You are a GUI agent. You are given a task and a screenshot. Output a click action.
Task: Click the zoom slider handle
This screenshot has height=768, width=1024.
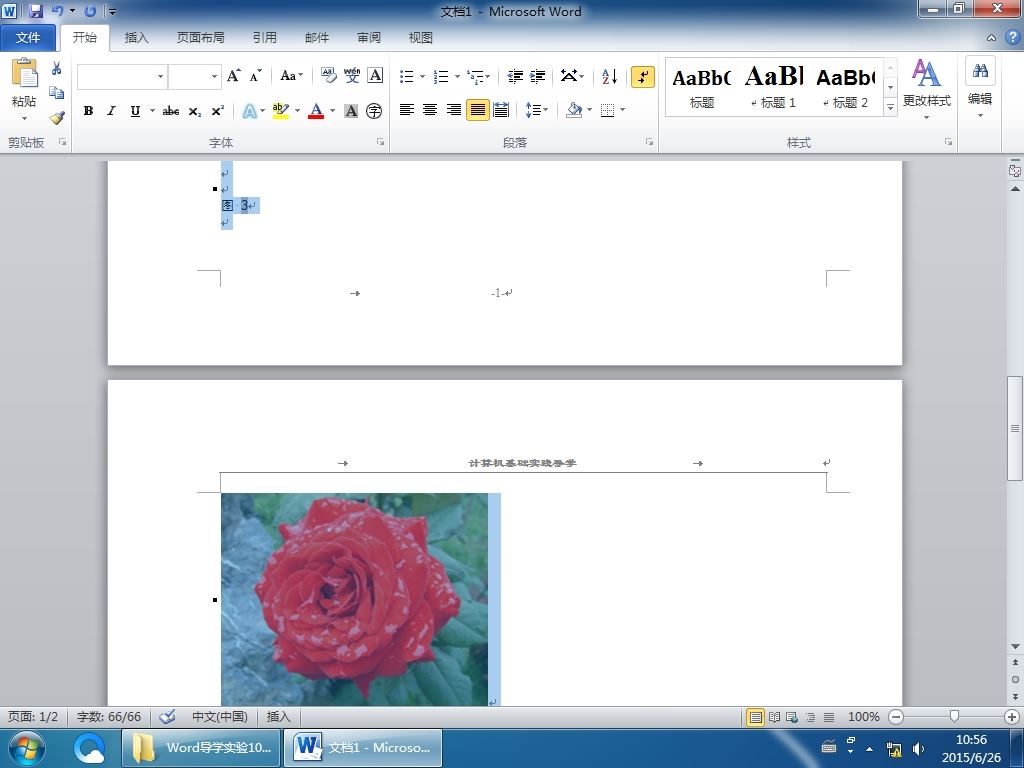[954, 717]
